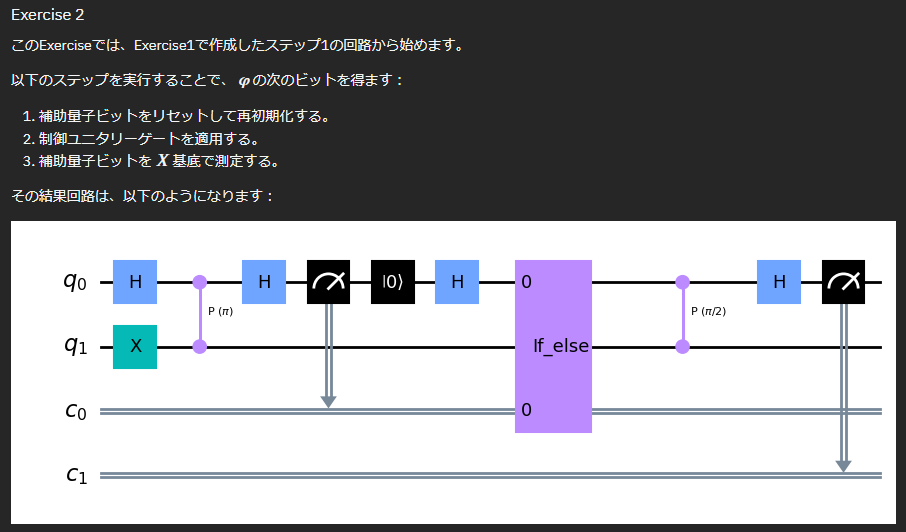Click the q1 qubit label
906x532 pixels.
click(x=76, y=347)
